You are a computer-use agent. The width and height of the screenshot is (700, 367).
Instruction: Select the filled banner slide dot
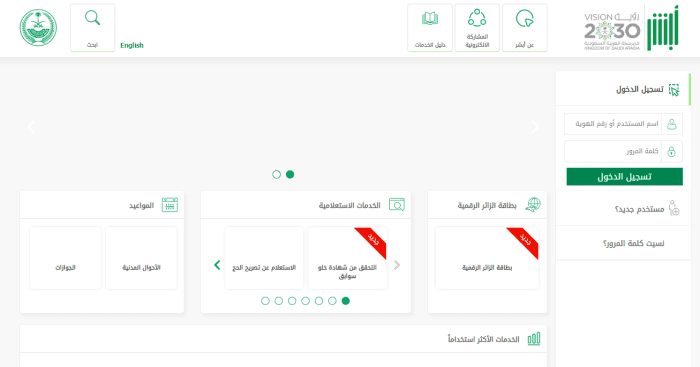pyautogui.click(x=290, y=175)
